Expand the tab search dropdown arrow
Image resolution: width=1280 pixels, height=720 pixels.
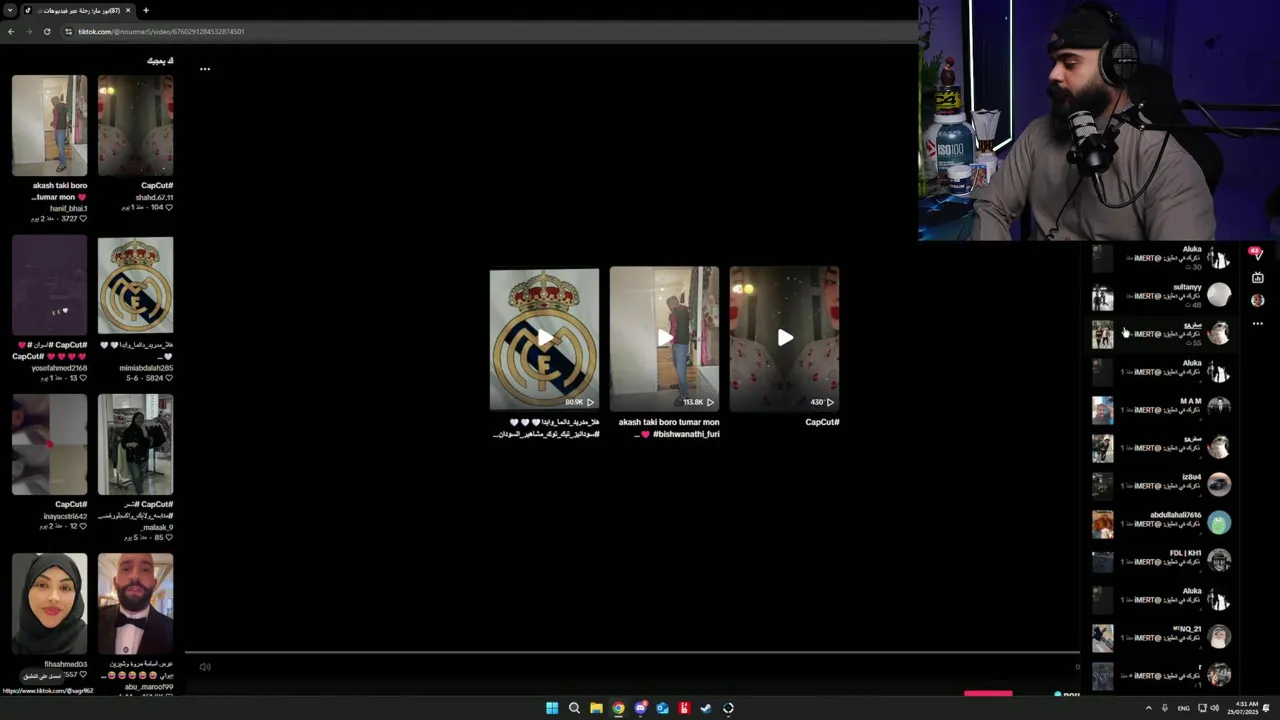pos(10,10)
